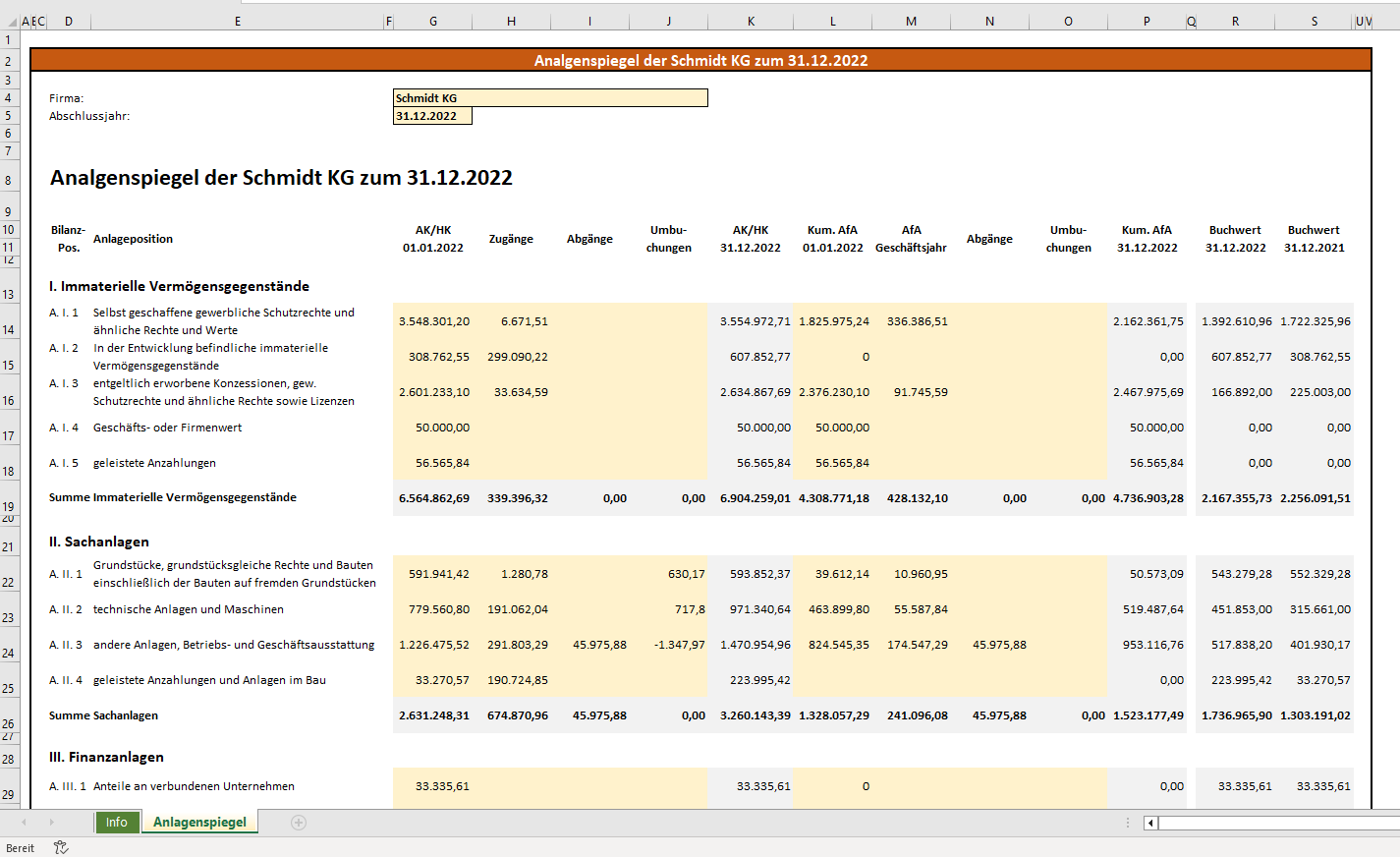
Task: Click the Summe Sachanlagen label cell
Action: (x=104, y=715)
